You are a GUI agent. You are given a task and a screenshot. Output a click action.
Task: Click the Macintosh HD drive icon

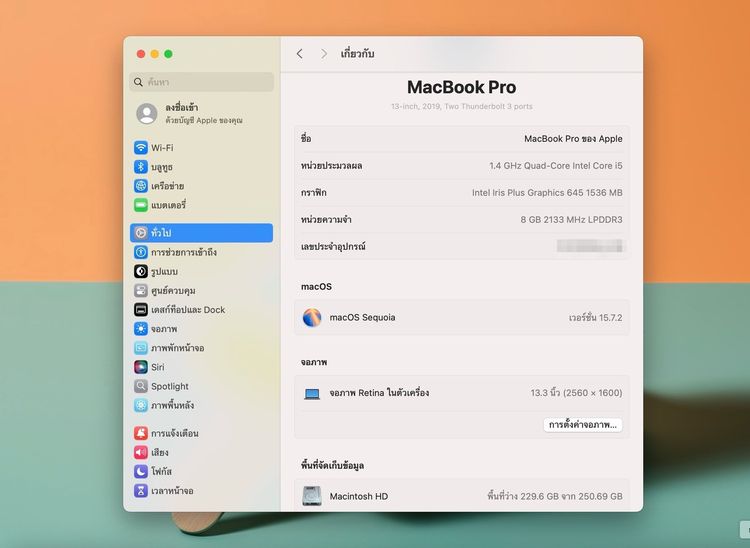pos(312,496)
